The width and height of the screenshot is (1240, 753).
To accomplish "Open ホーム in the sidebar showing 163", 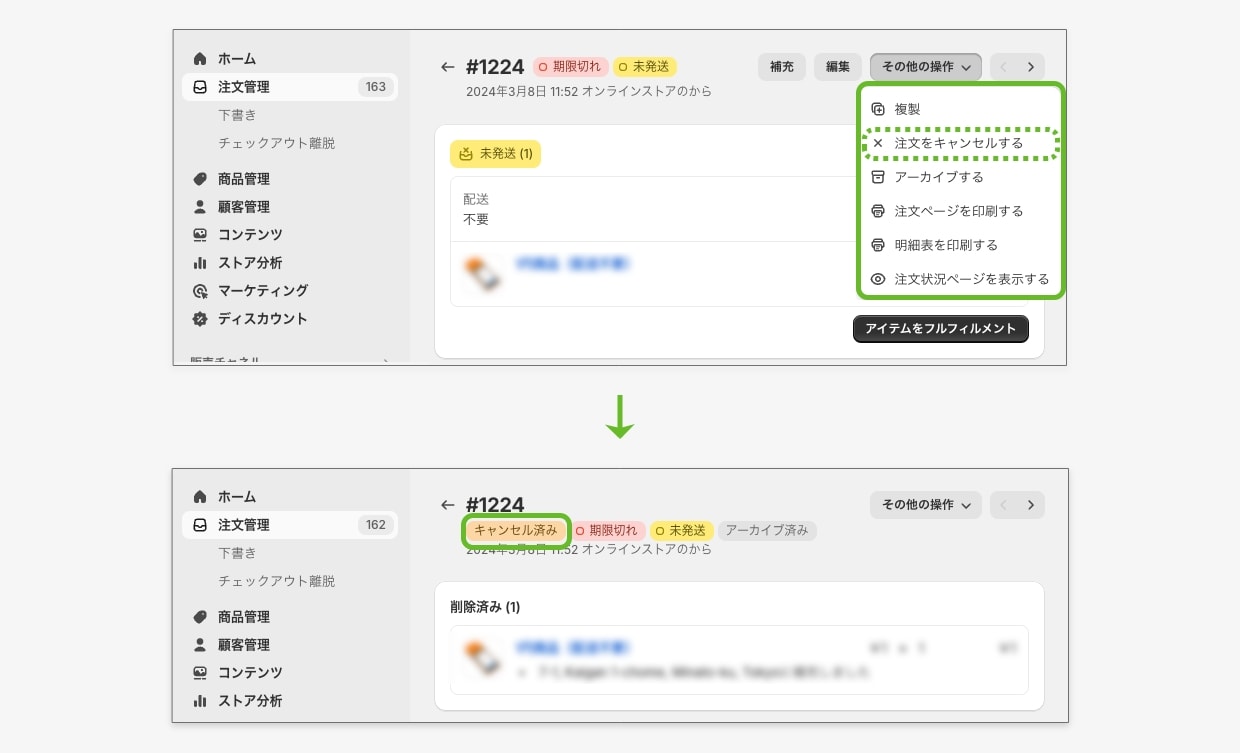I will click(x=236, y=59).
